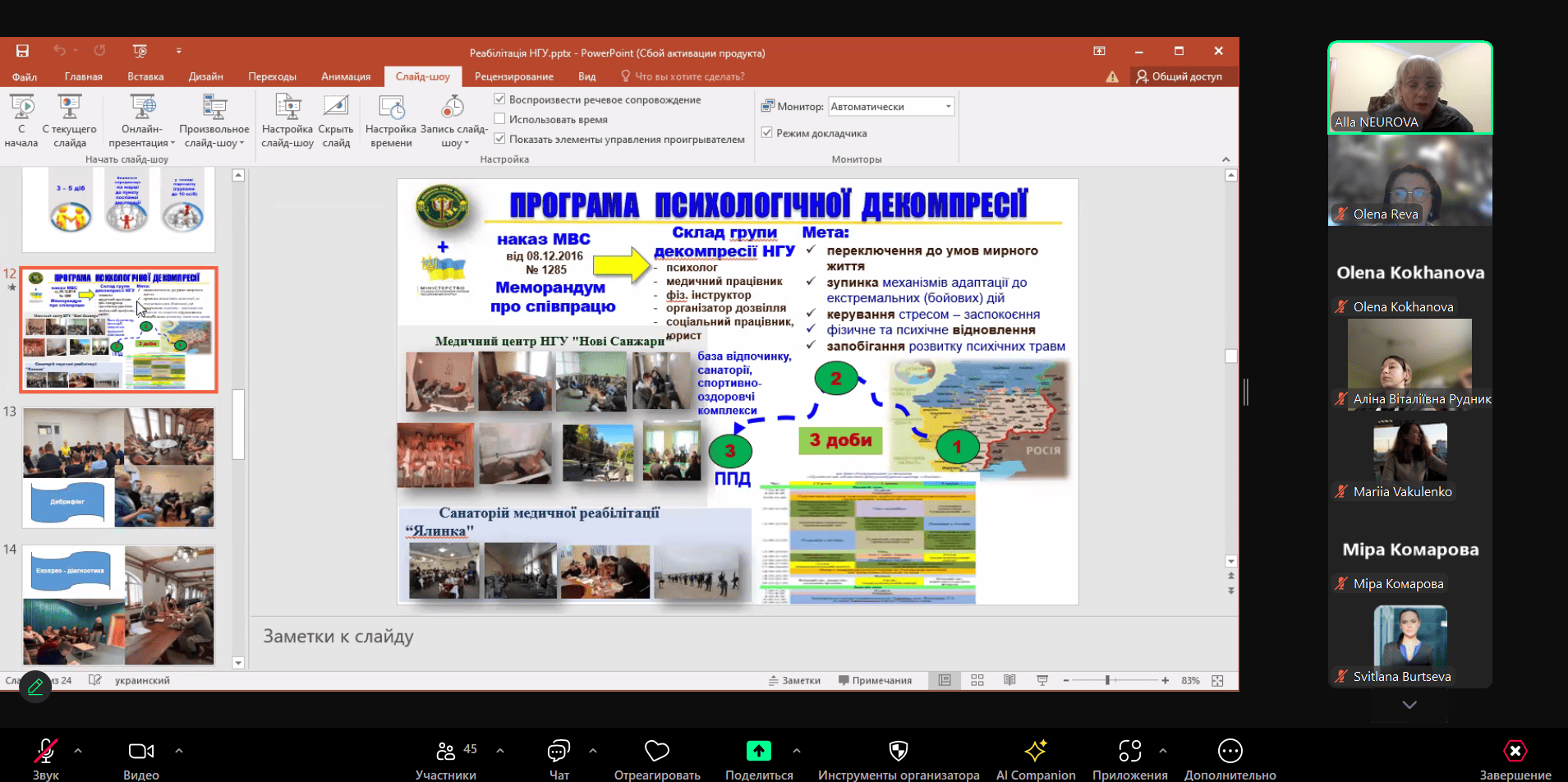Switch to normal view in status bar
This screenshot has height=782, width=1568.
tap(945, 680)
